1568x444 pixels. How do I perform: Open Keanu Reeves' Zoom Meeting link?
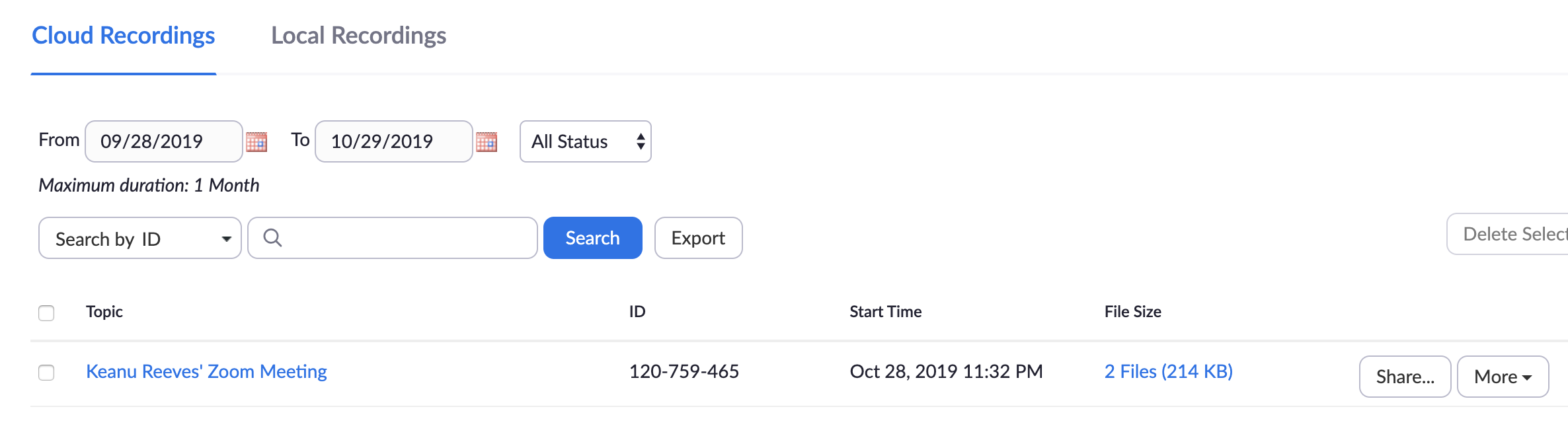[207, 371]
